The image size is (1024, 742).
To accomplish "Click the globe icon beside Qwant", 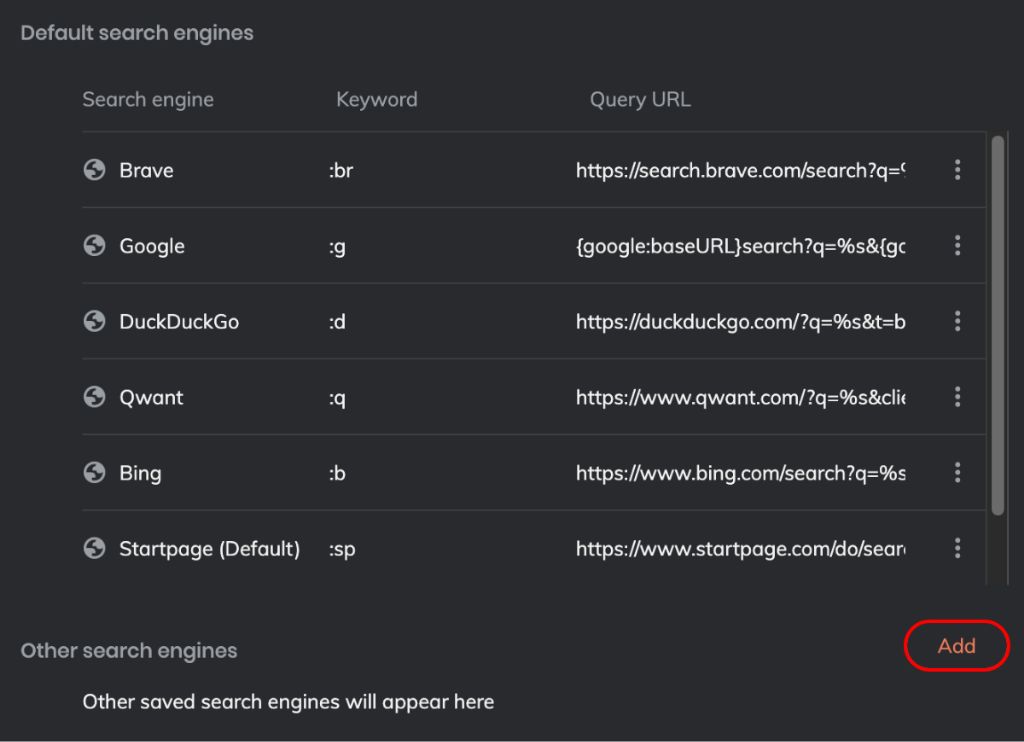I will click(94, 397).
